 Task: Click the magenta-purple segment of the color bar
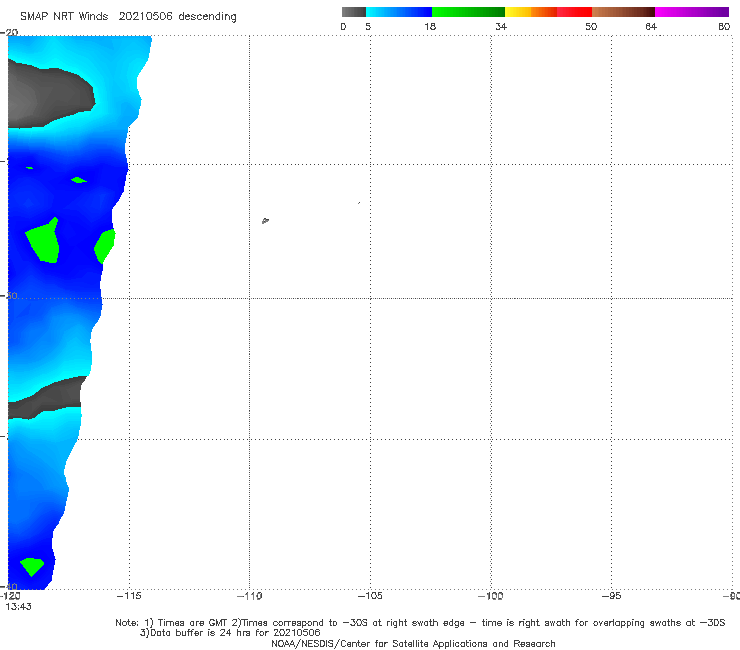point(692,12)
